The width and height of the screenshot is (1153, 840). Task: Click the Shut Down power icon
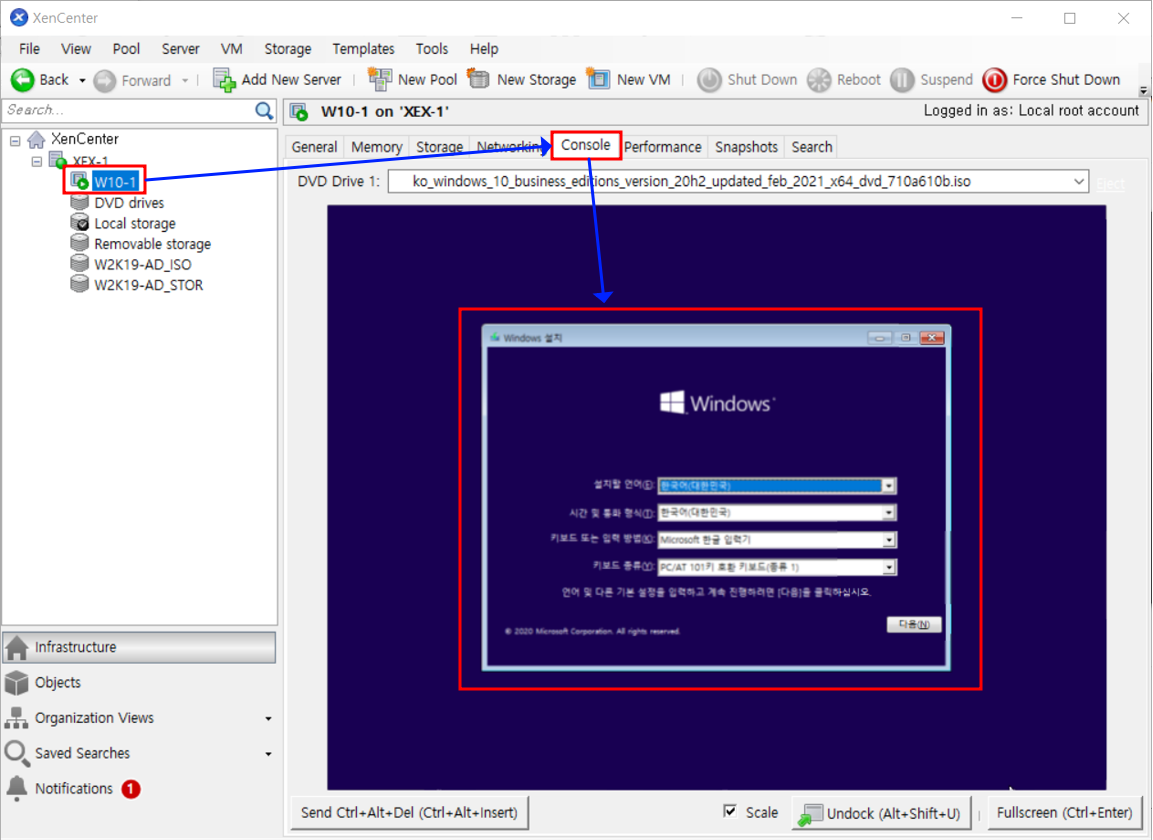pyautogui.click(x=709, y=79)
